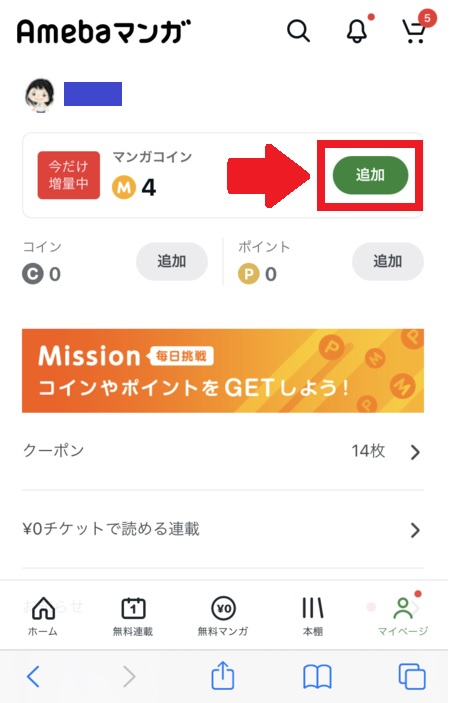Viewport: 449px width, 703px height.
Task: Tap the Safari back arrow
Action: [34, 676]
